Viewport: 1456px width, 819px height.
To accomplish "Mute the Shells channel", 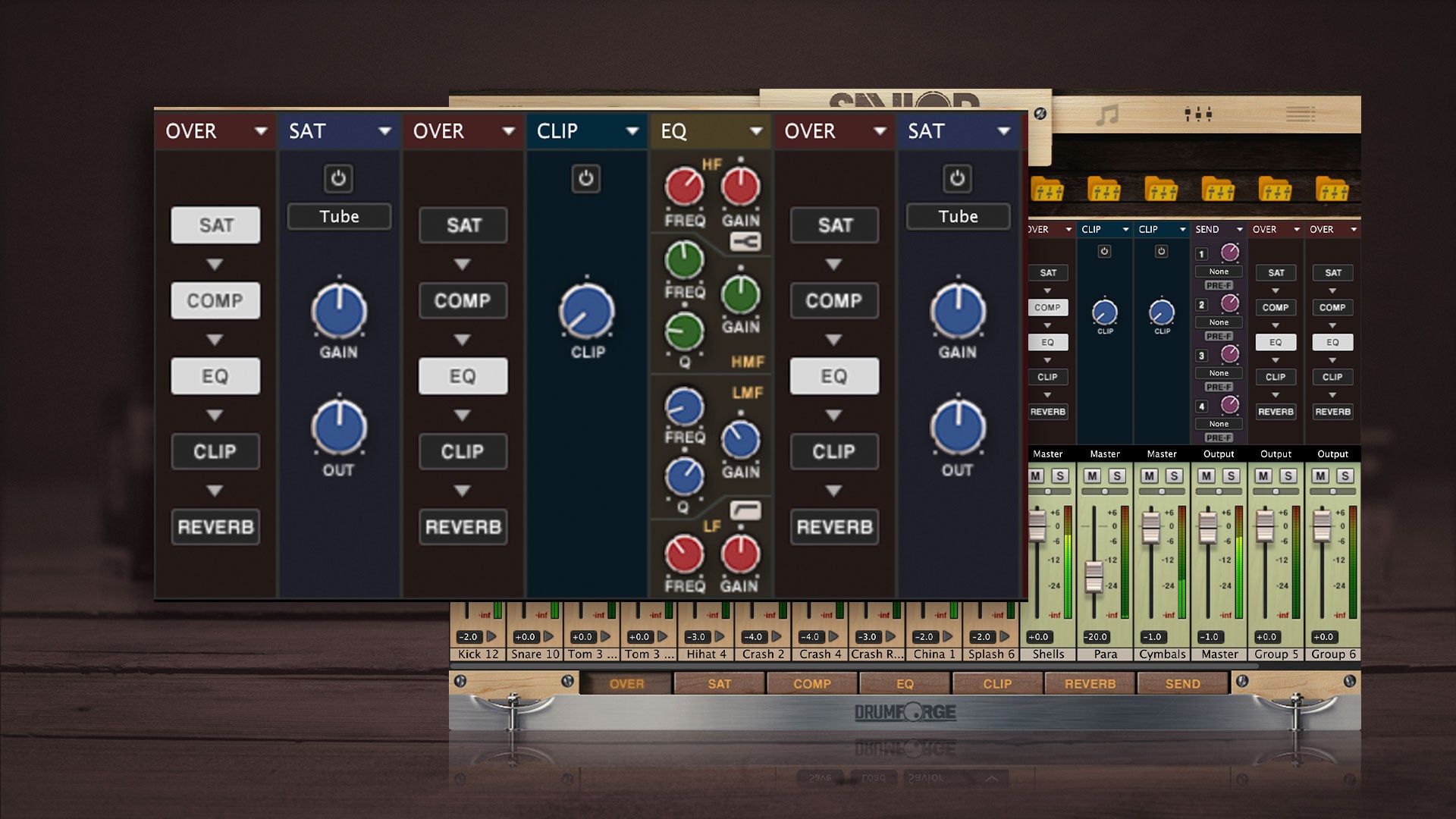I will coord(1036,476).
